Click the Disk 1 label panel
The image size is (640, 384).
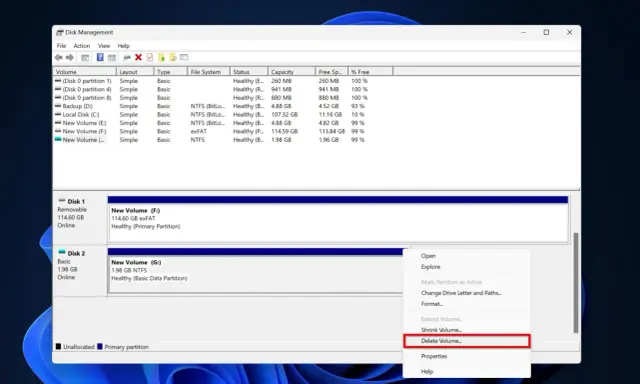[80, 218]
